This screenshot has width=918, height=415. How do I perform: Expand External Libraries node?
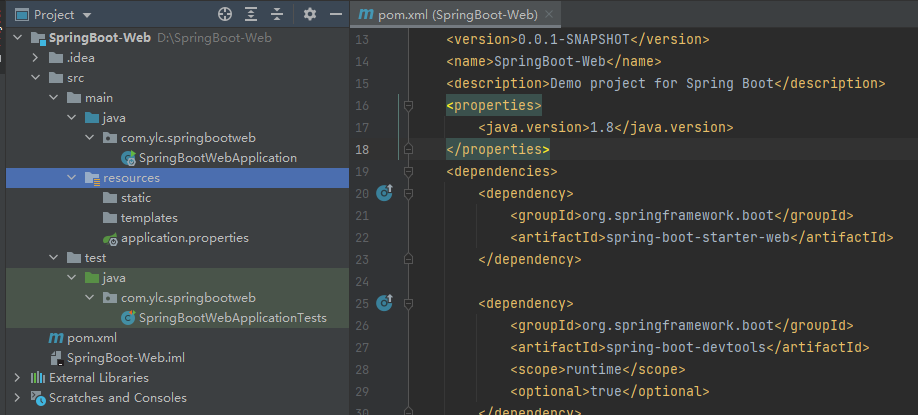(17, 378)
